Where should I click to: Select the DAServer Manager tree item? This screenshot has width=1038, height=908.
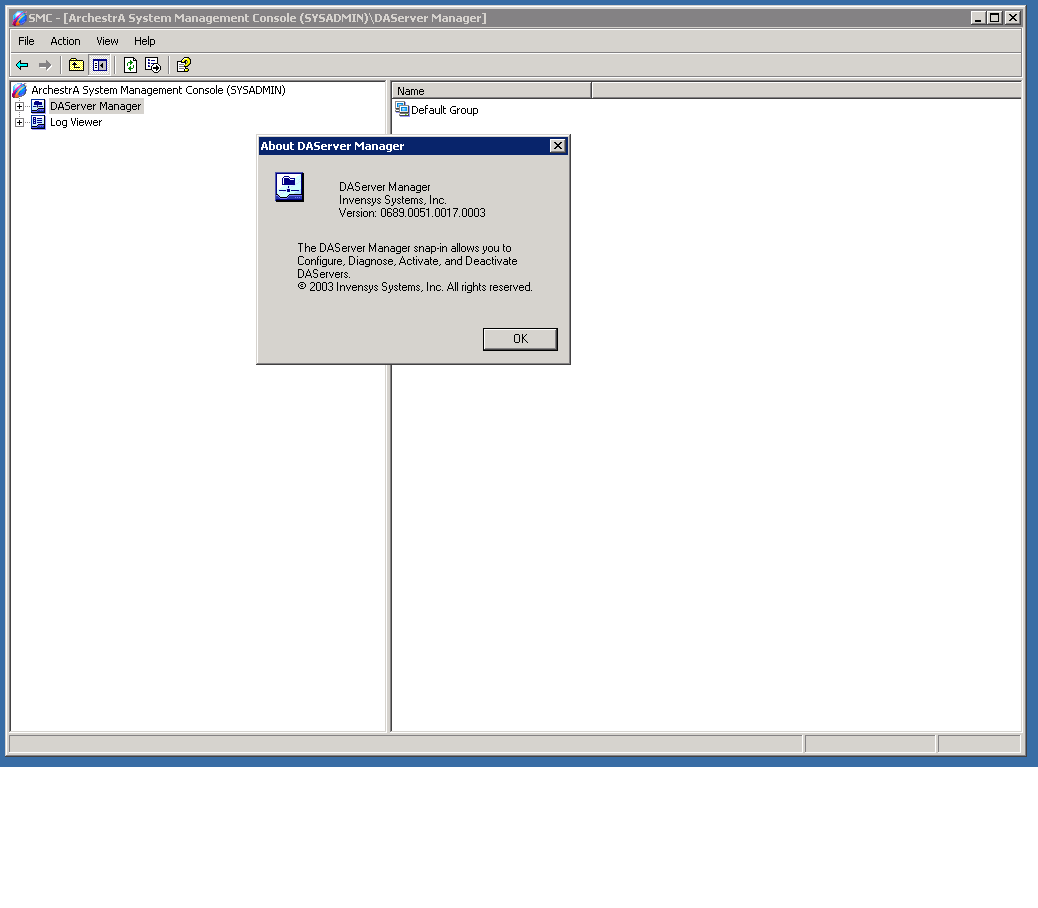coord(95,106)
